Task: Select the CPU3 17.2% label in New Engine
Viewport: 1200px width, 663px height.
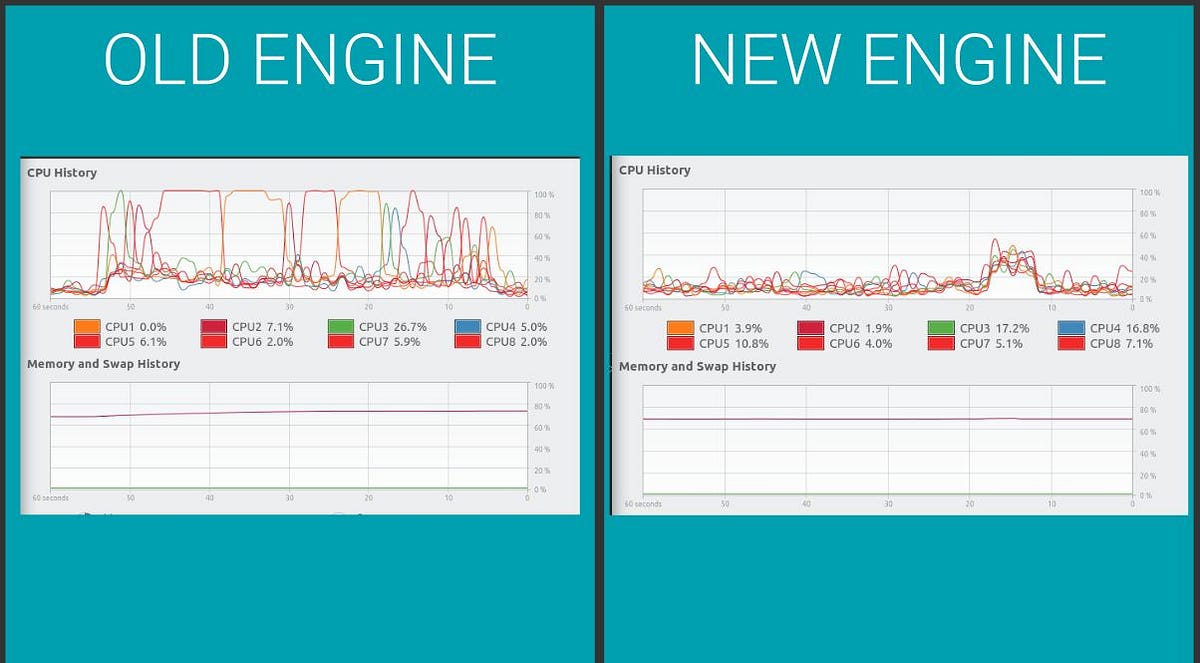Action: [x=994, y=327]
